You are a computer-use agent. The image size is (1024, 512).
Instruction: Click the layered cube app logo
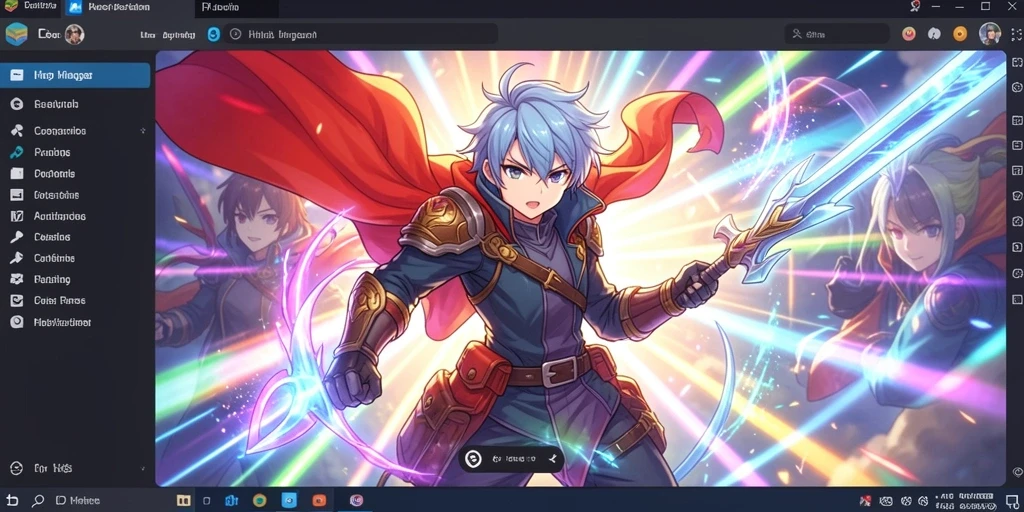click(16, 34)
